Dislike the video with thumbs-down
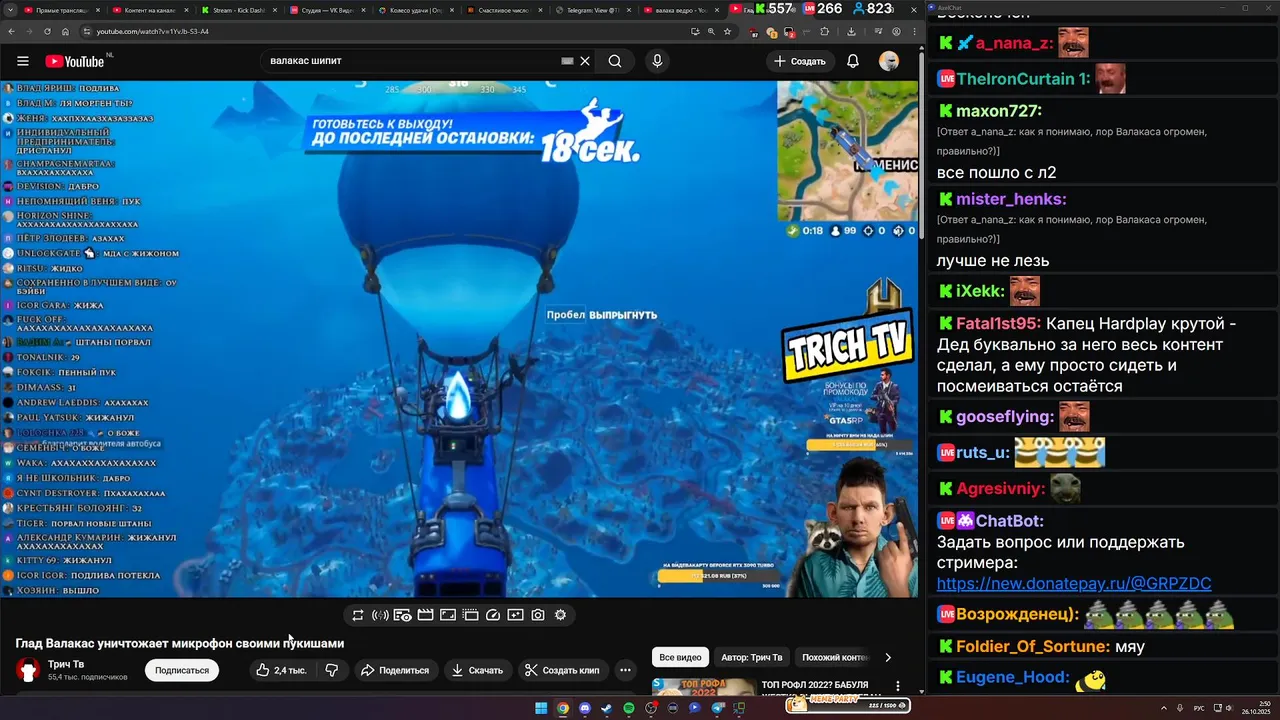This screenshot has width=1280, height=720. click(x=332, y=670)
